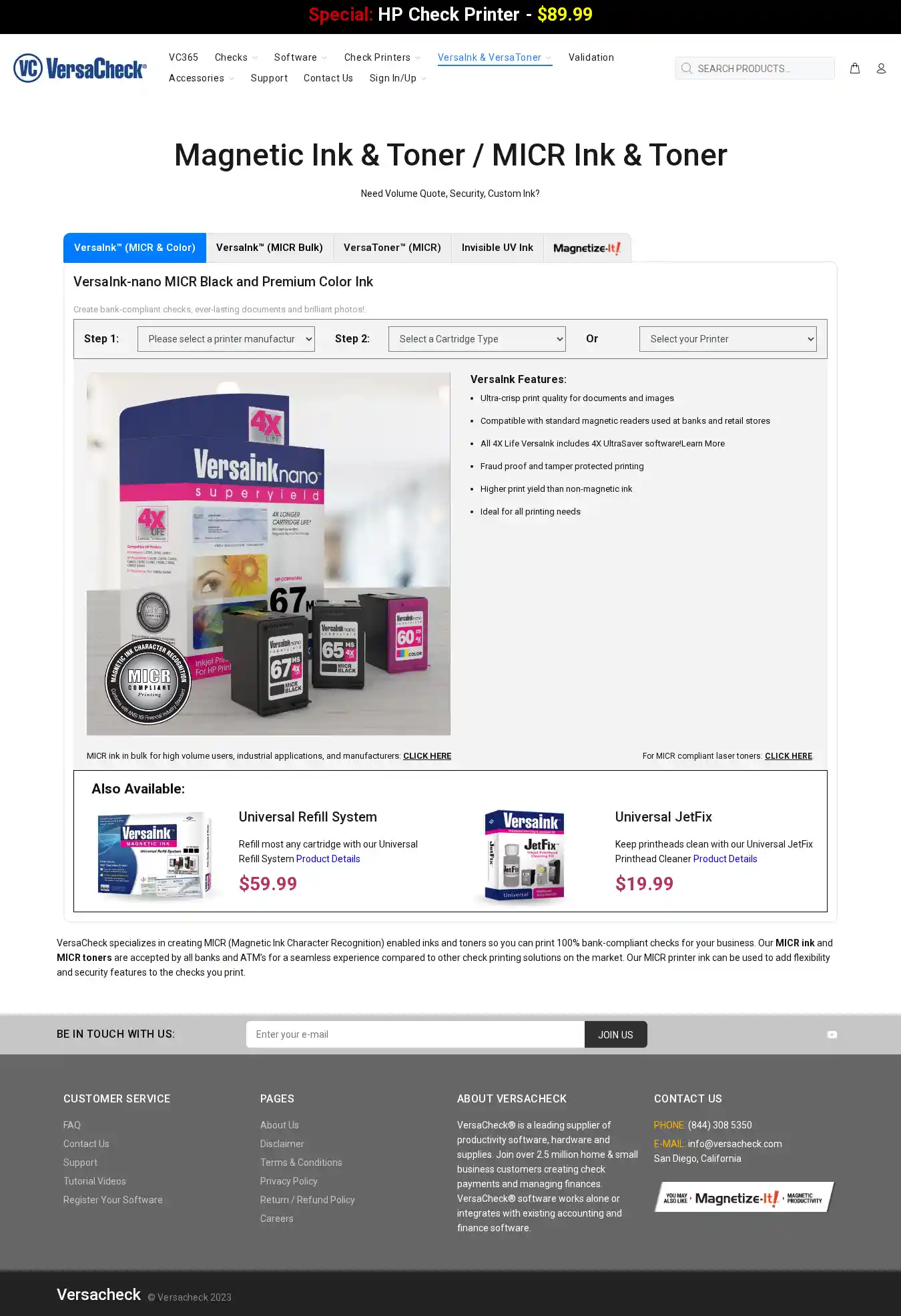The image size is (901, 1316).
Task: Click the MICR laser toners CLICK HERE link
Action: (x=788, y=756)
